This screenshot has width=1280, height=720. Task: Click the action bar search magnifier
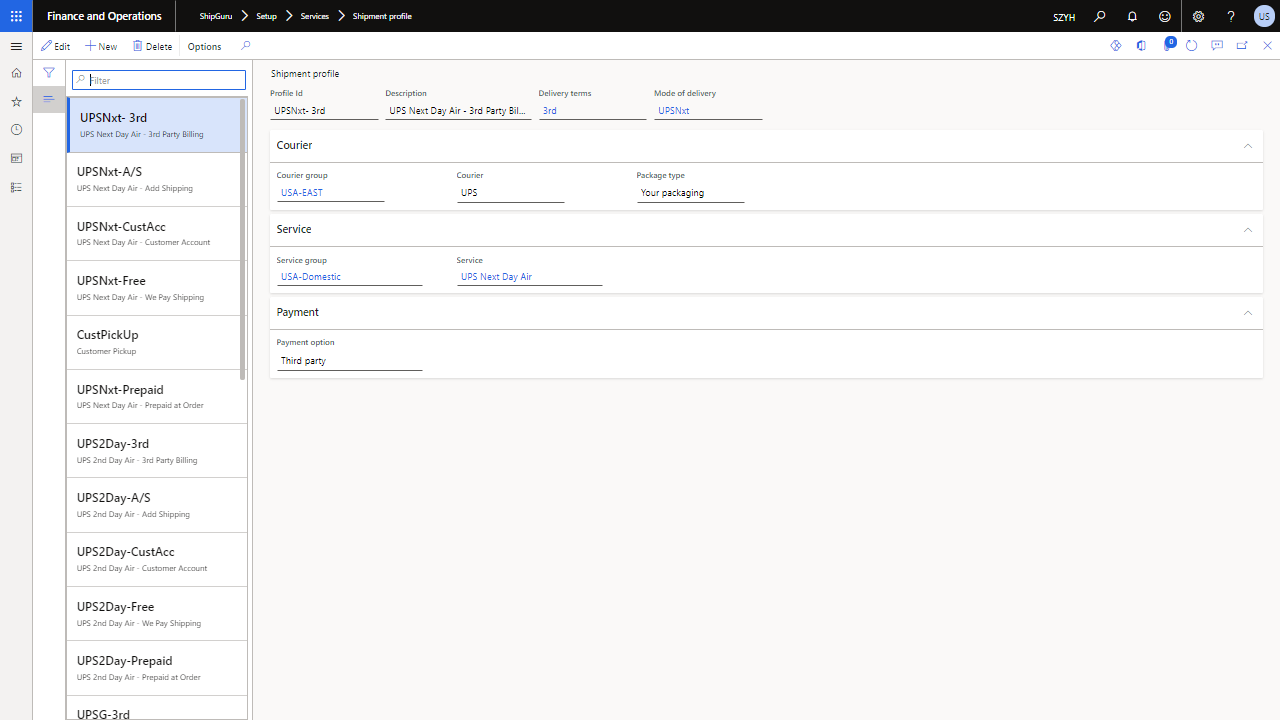coord(245,46)
